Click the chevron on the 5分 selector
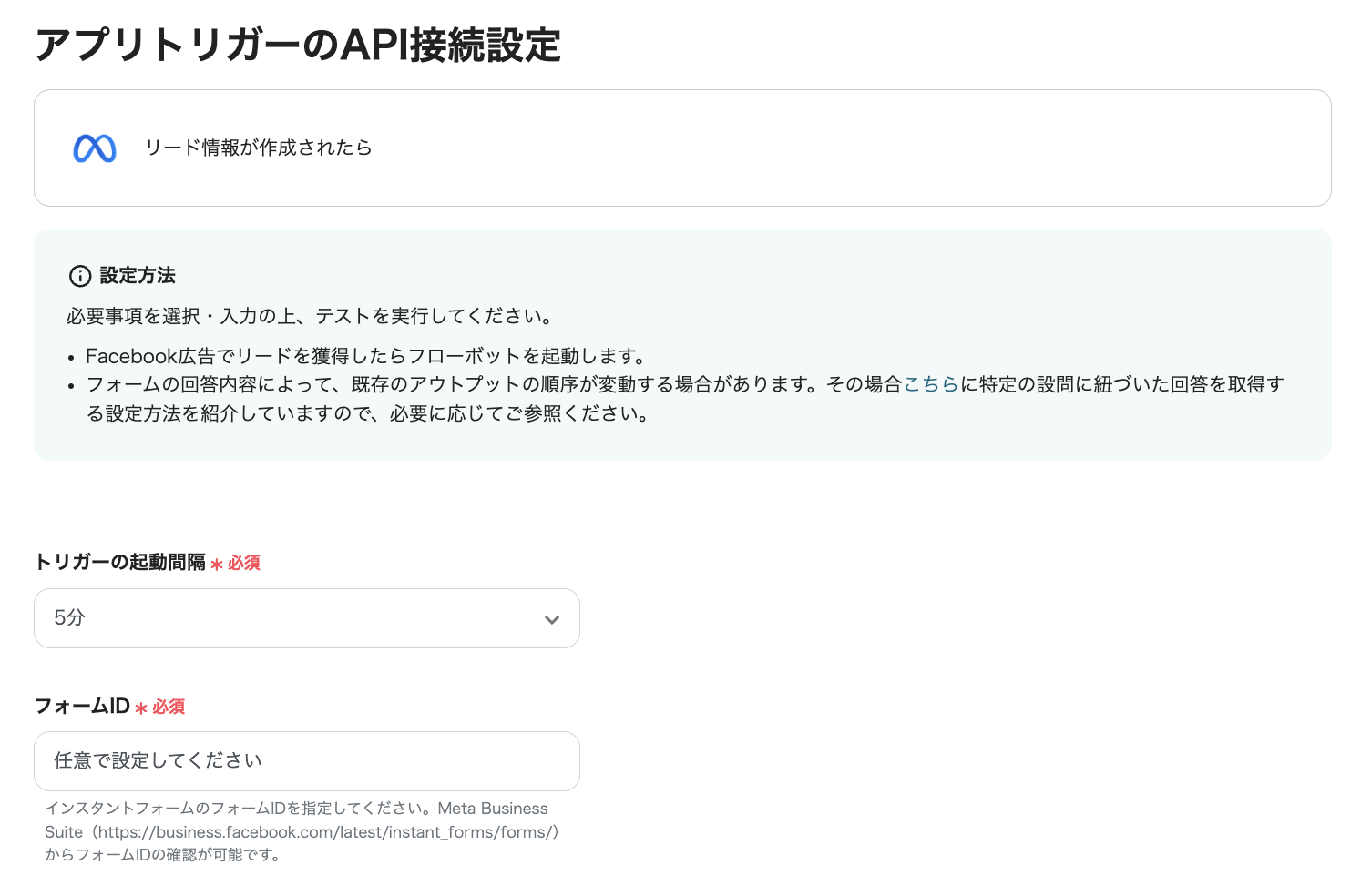Screen dimensions: 1361x896 click(x=552, y=618)
